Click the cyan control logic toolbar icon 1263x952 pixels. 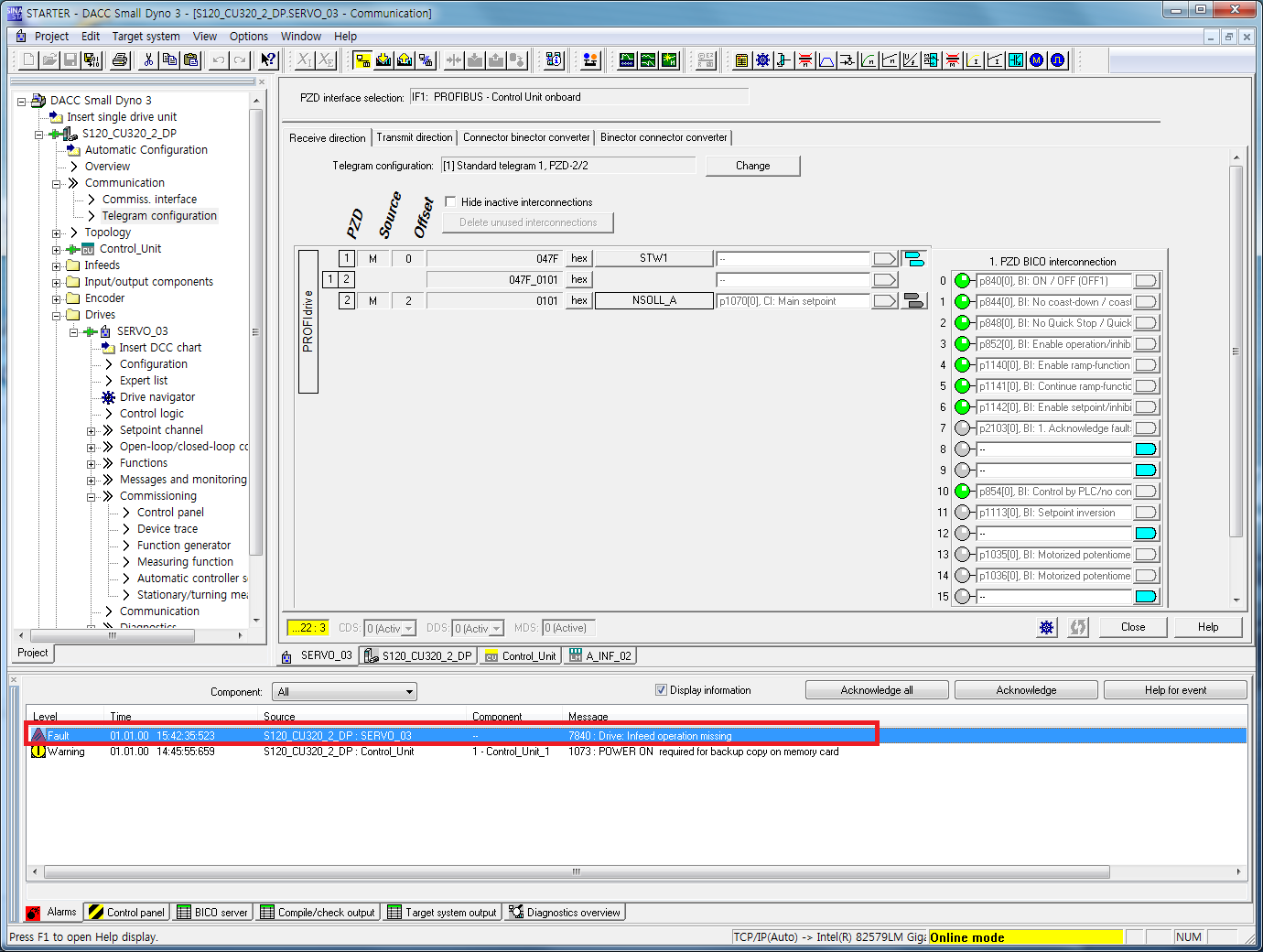point(1016,60)
